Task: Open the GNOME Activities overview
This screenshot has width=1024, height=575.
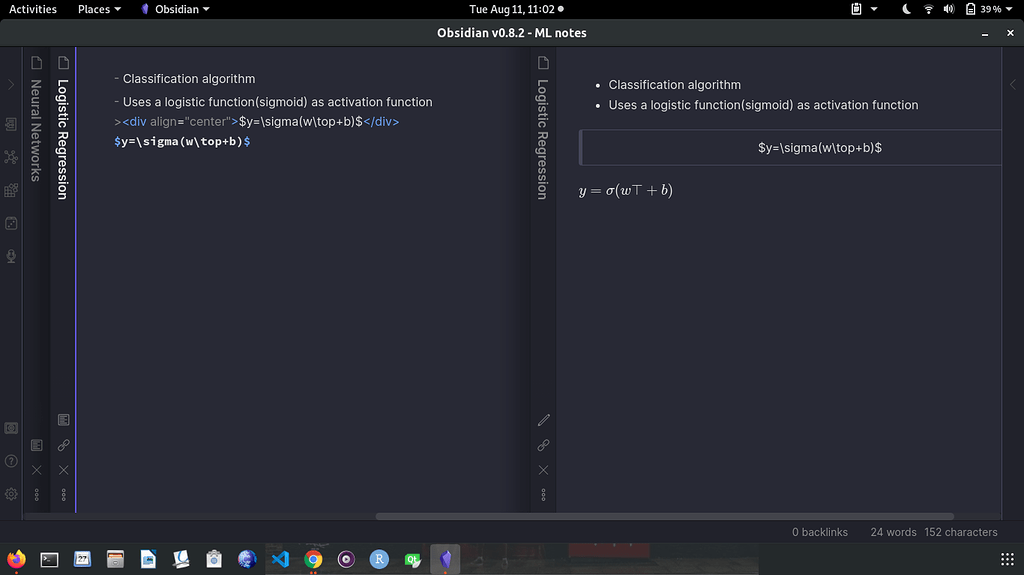Action: pyautogui.click(x=33, y=9)
